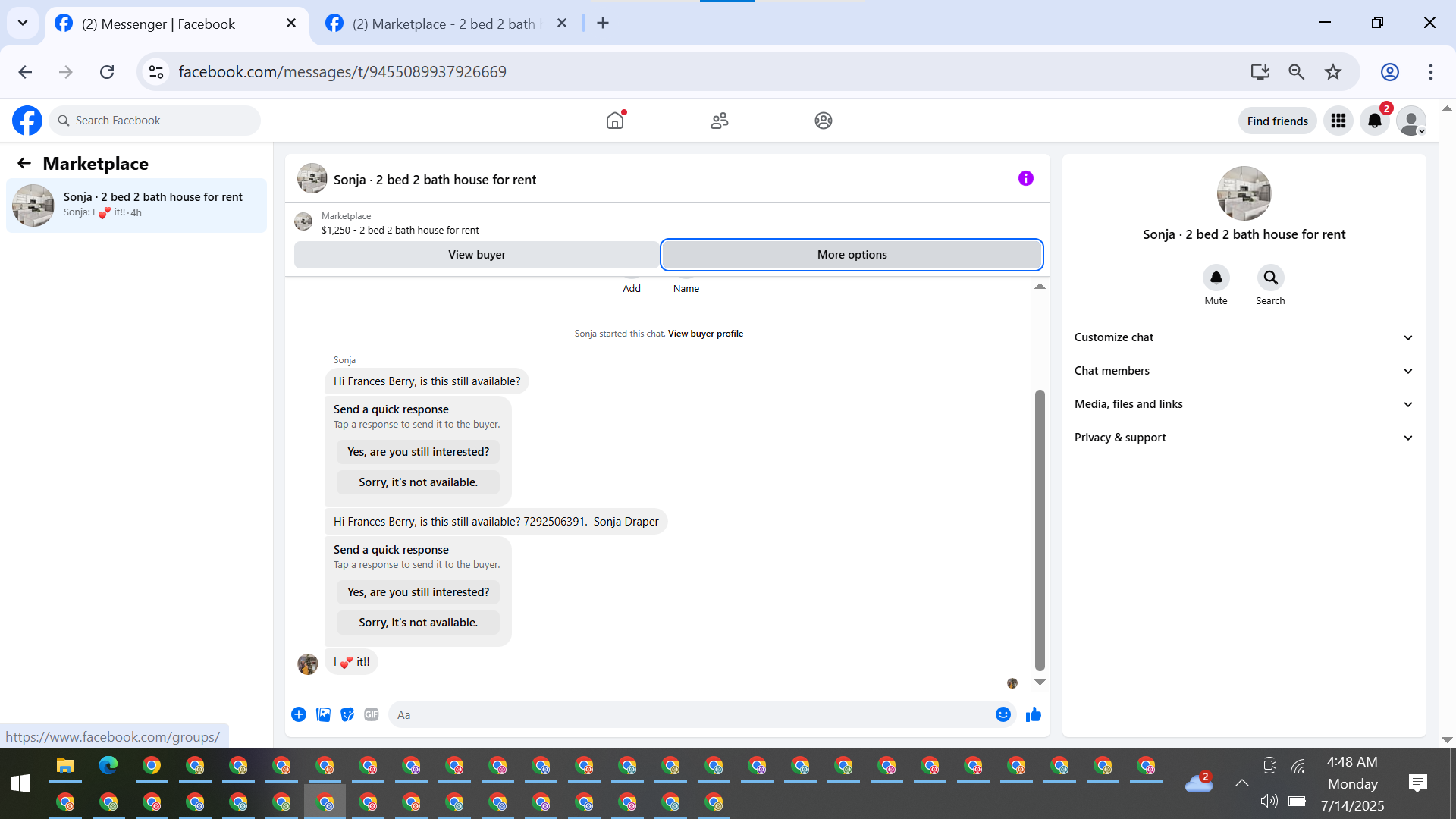Expand Privacy & support section

pos(1244,438)
